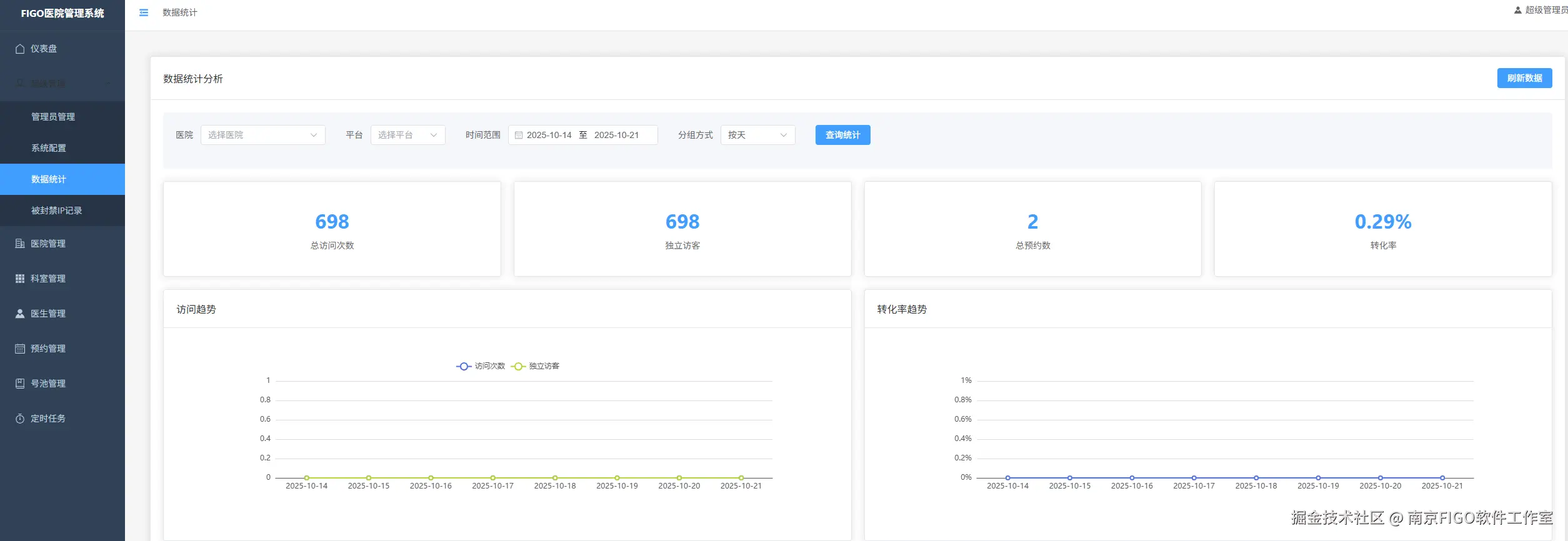Image resolution: width=1568 pixels, height=541 pixels.
Task: Click the 0.8% y-axis label in 转化率趋势 chart
Action: pos(963,400)
